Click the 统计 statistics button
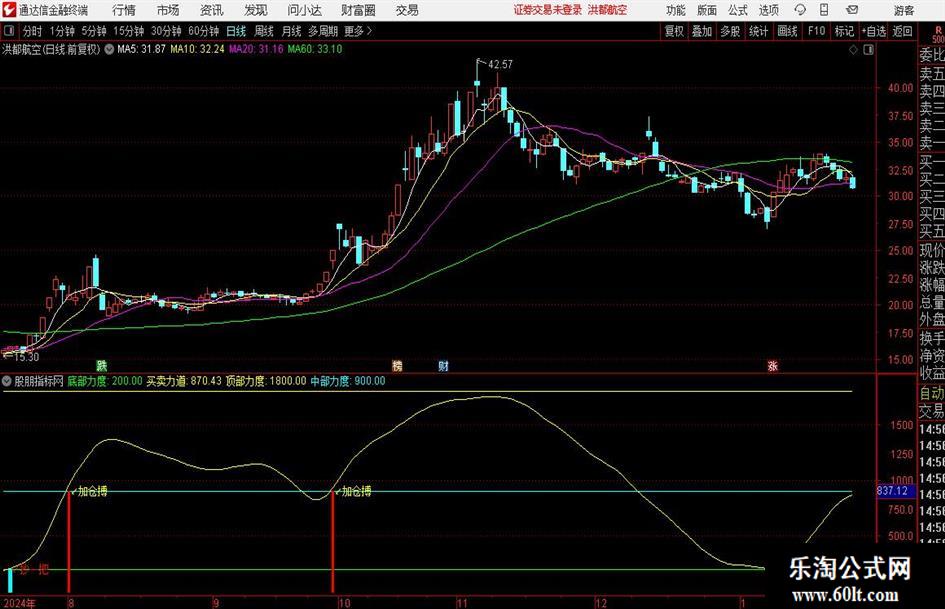The height and width of the screenshot is (609, 945). point(758,31)
